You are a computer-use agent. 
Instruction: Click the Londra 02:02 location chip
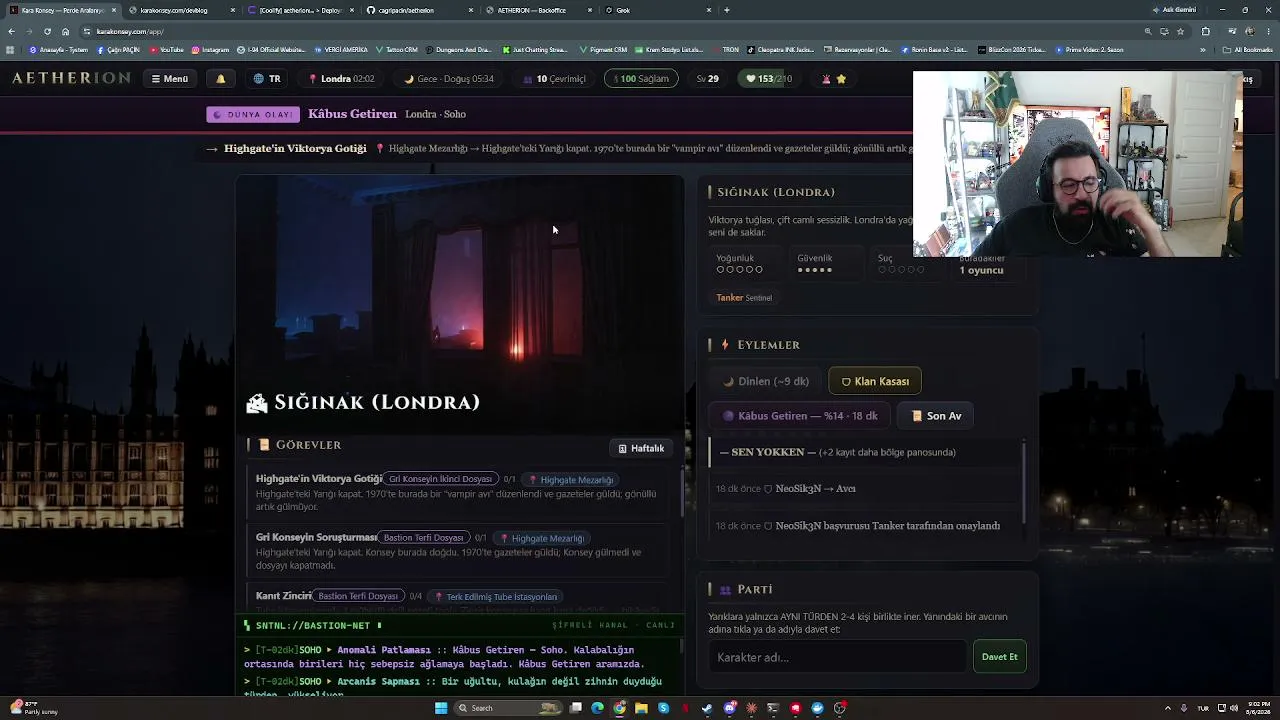(342, 79)
